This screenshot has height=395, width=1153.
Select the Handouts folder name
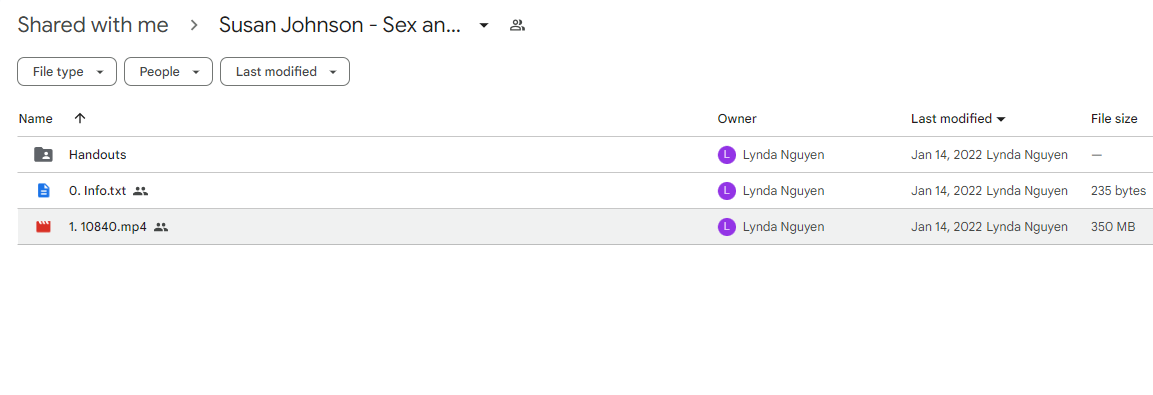pos(98,154)
